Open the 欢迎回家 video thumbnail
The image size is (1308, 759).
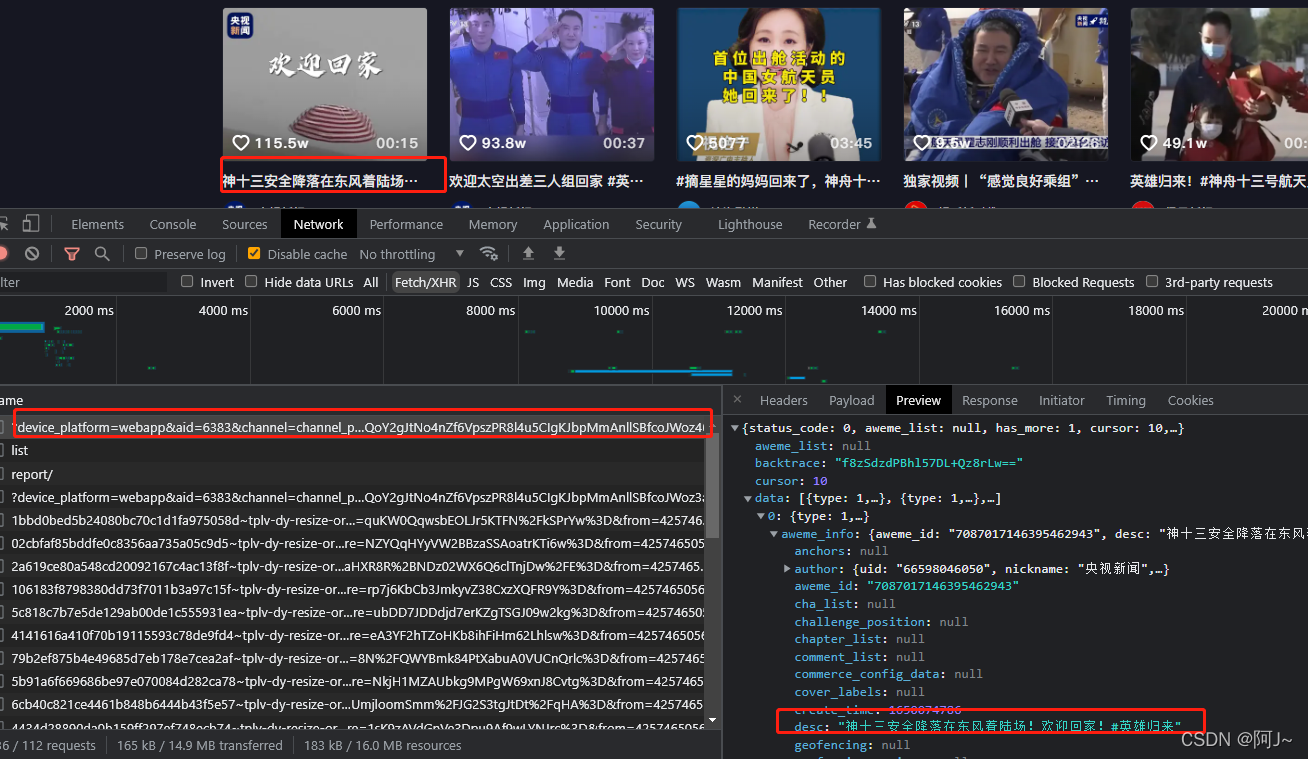(324, 84)
